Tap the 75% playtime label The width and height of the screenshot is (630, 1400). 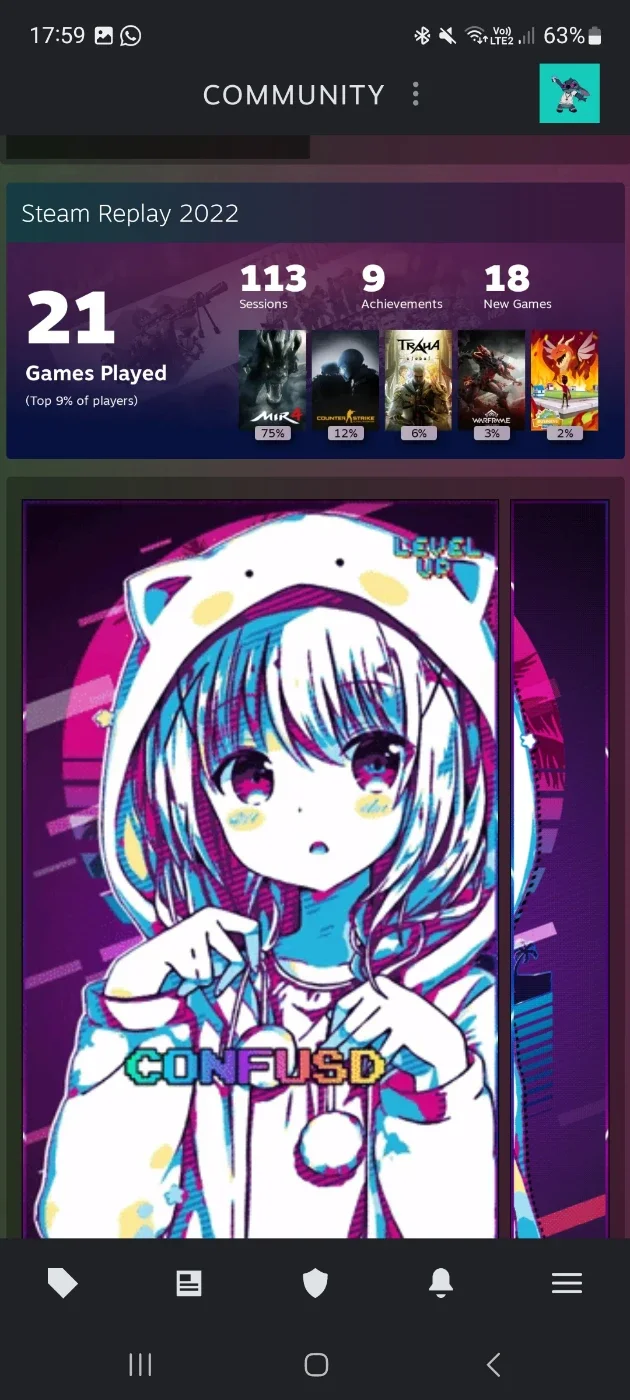click(272, 433)
